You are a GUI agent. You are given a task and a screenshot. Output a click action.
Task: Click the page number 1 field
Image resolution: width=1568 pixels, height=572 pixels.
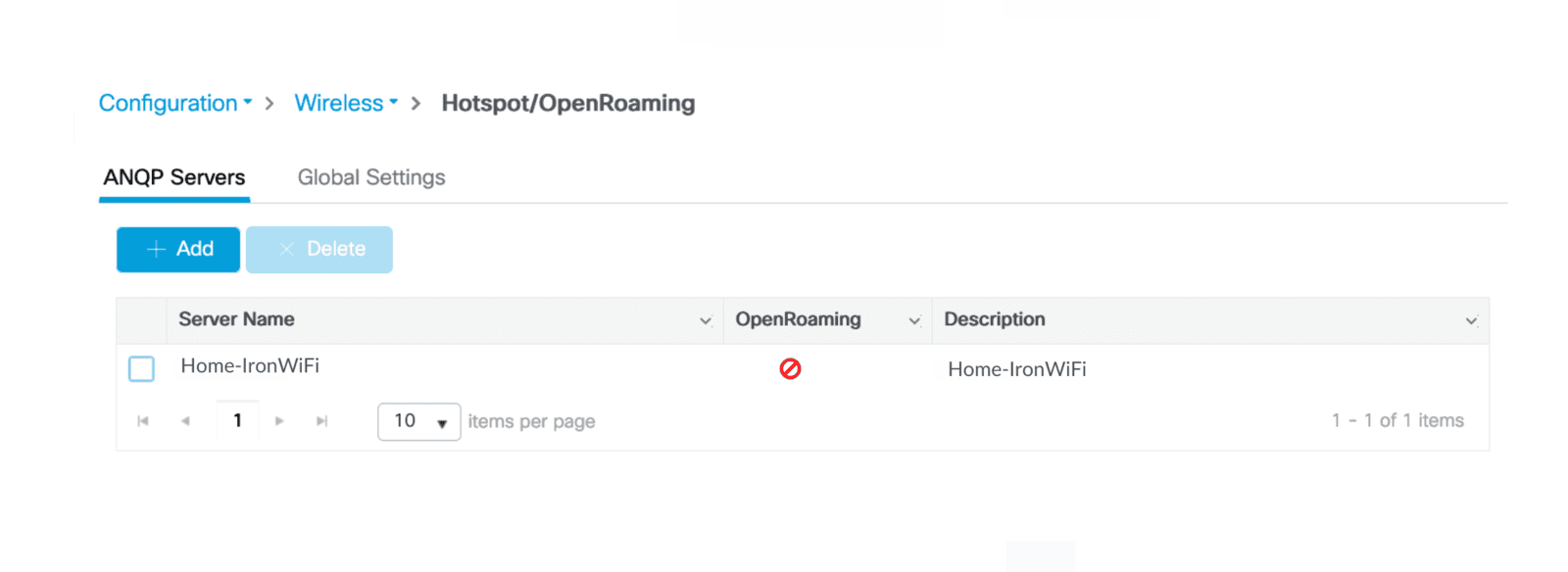(x=237, y=421)
